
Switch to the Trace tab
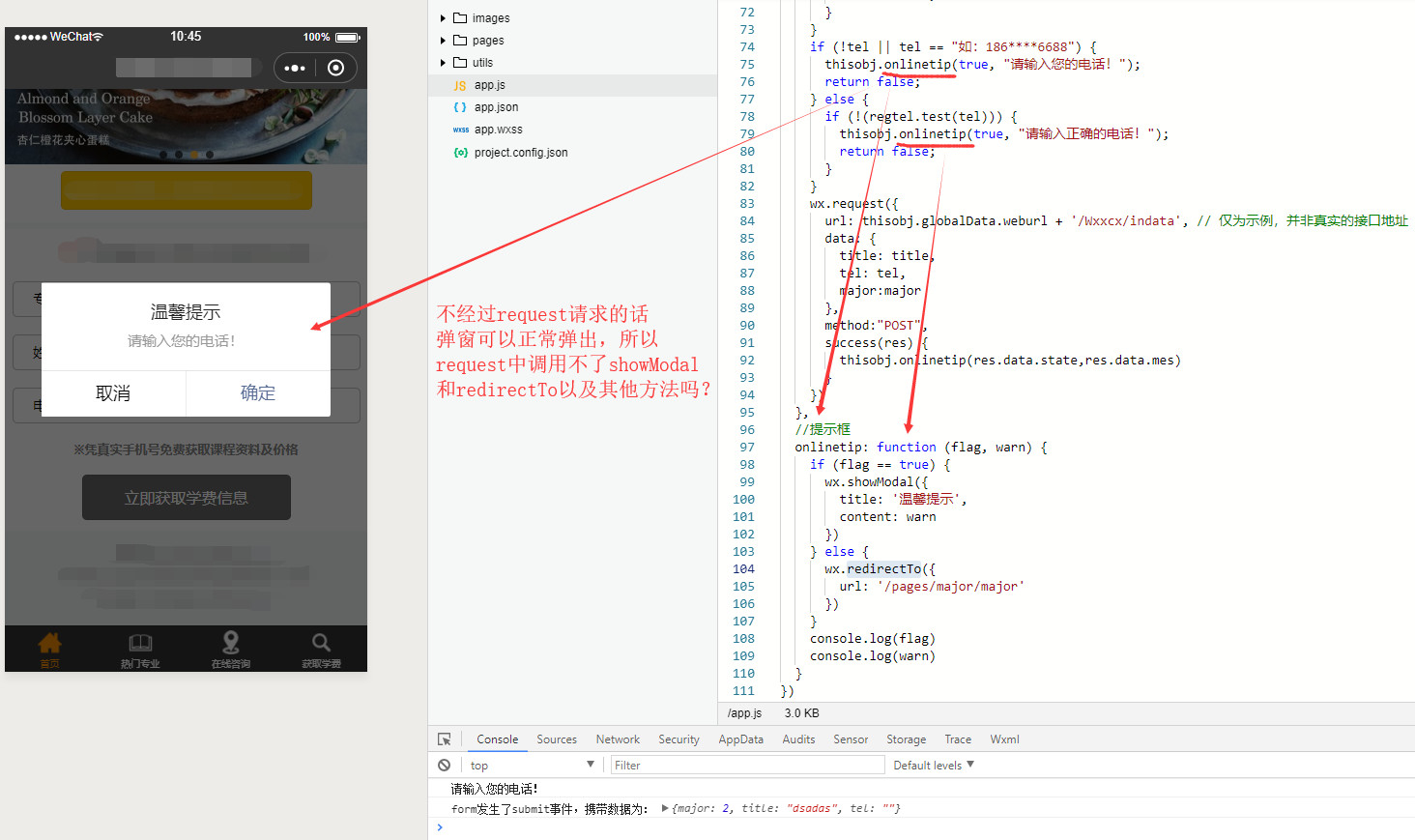point(958,739)
